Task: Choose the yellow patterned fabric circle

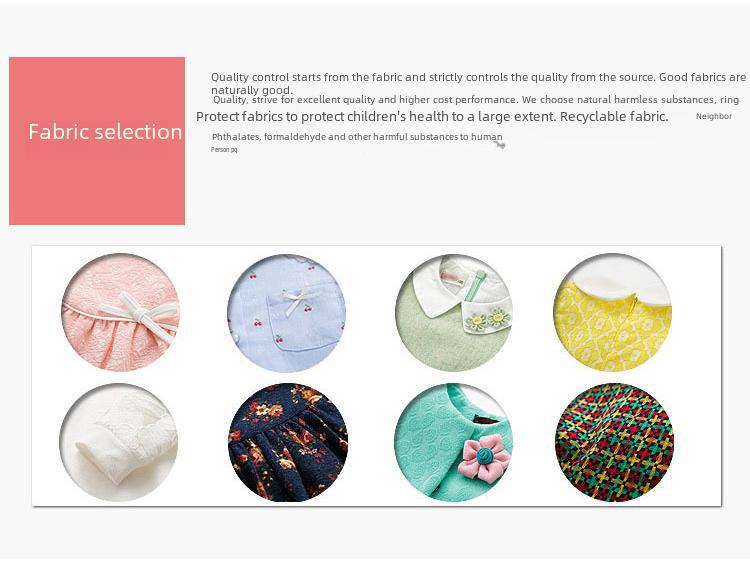Action: (x=613, y=313)
